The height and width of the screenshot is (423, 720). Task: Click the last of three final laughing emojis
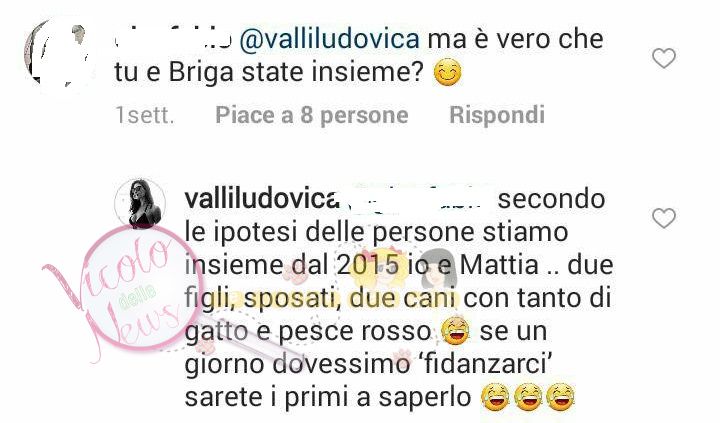(x=561, y=397)
